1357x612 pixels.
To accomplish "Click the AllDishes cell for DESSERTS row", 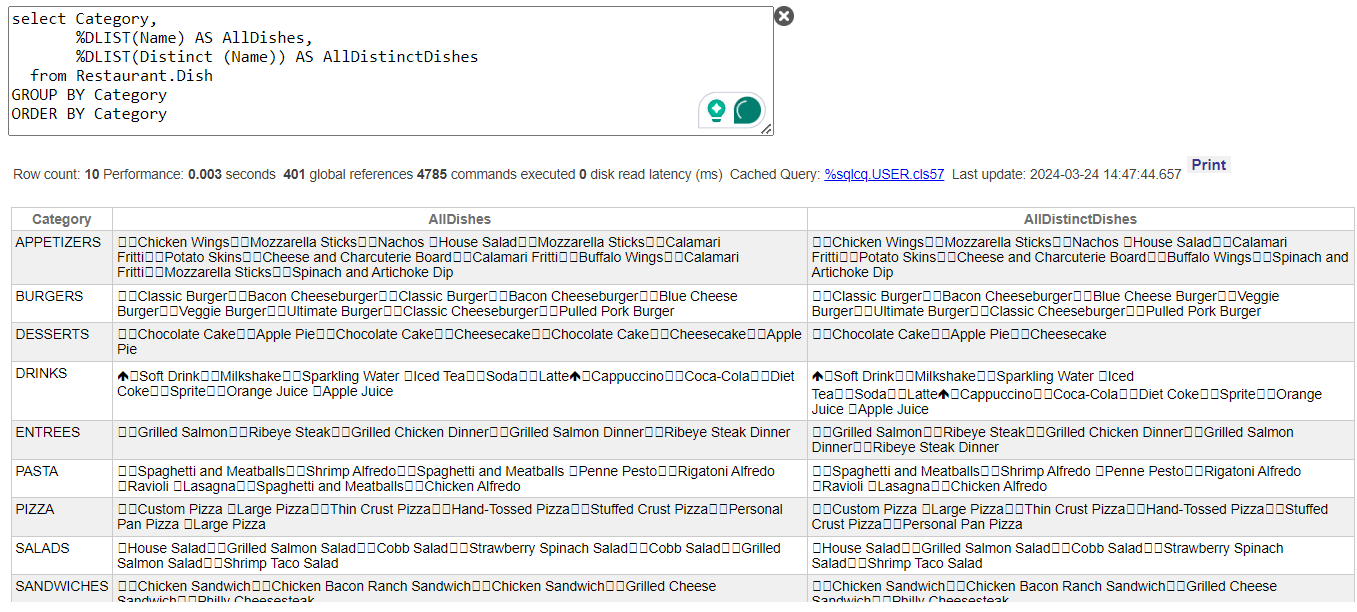I will pyautogui.click(x=459, y=342).
